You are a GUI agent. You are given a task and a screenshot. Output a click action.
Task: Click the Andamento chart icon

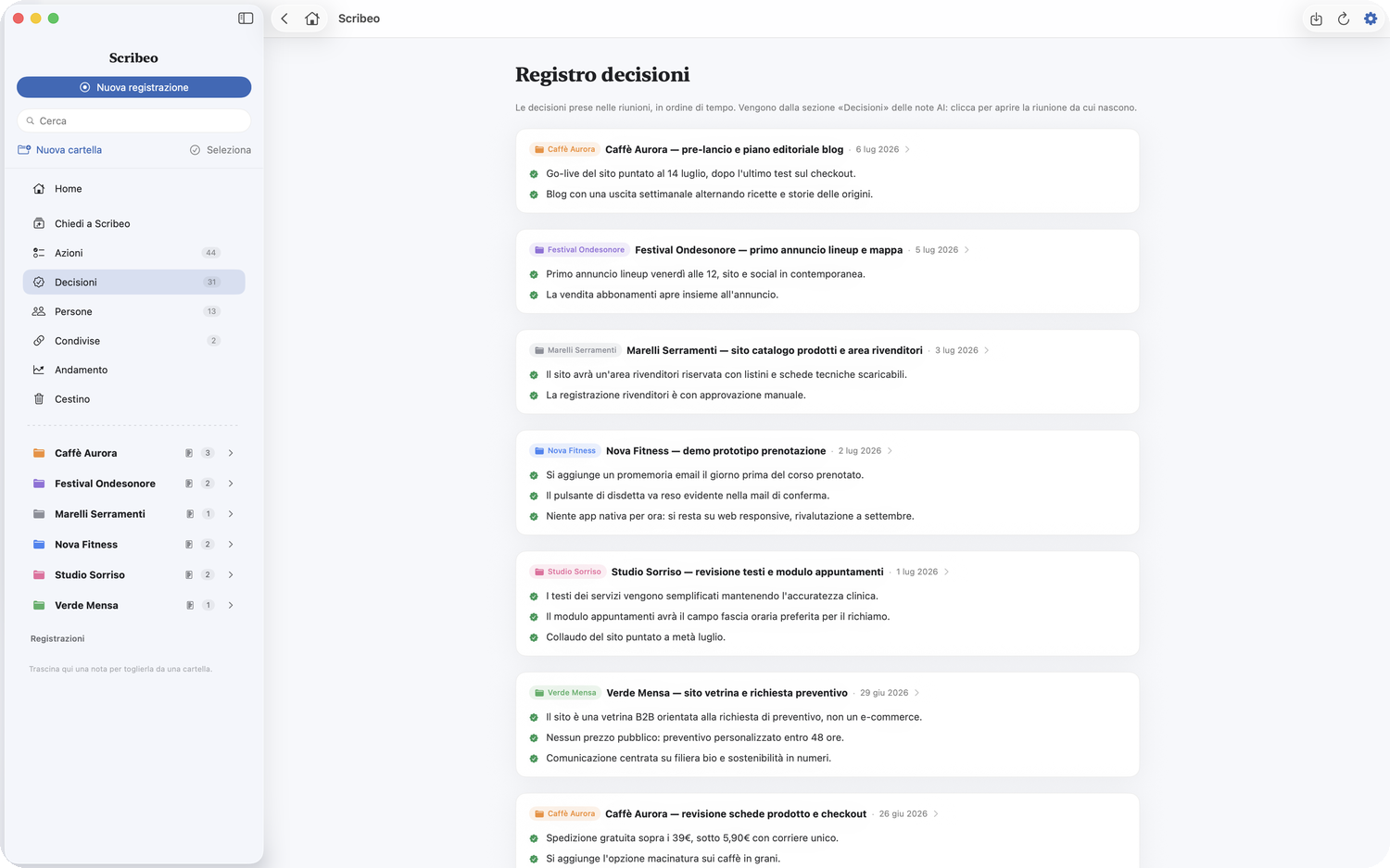click(39, 370)
